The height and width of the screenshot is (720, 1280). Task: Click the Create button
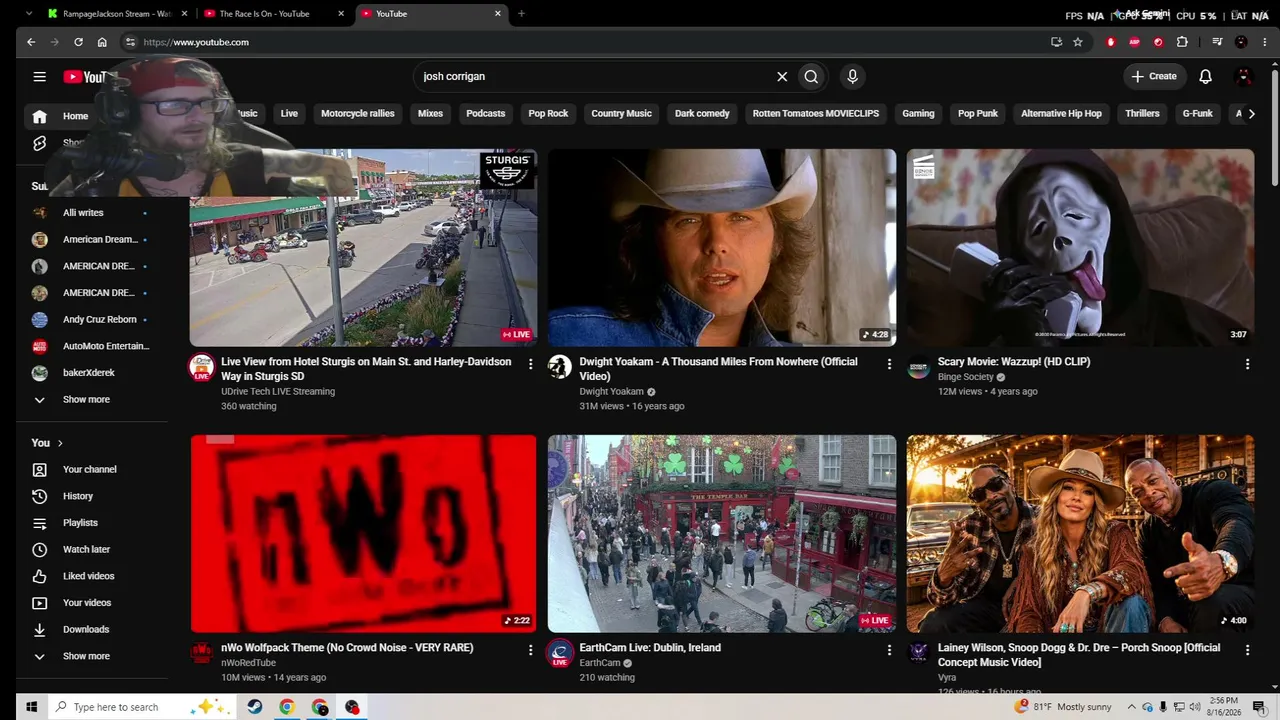[x=1154, y=76]
